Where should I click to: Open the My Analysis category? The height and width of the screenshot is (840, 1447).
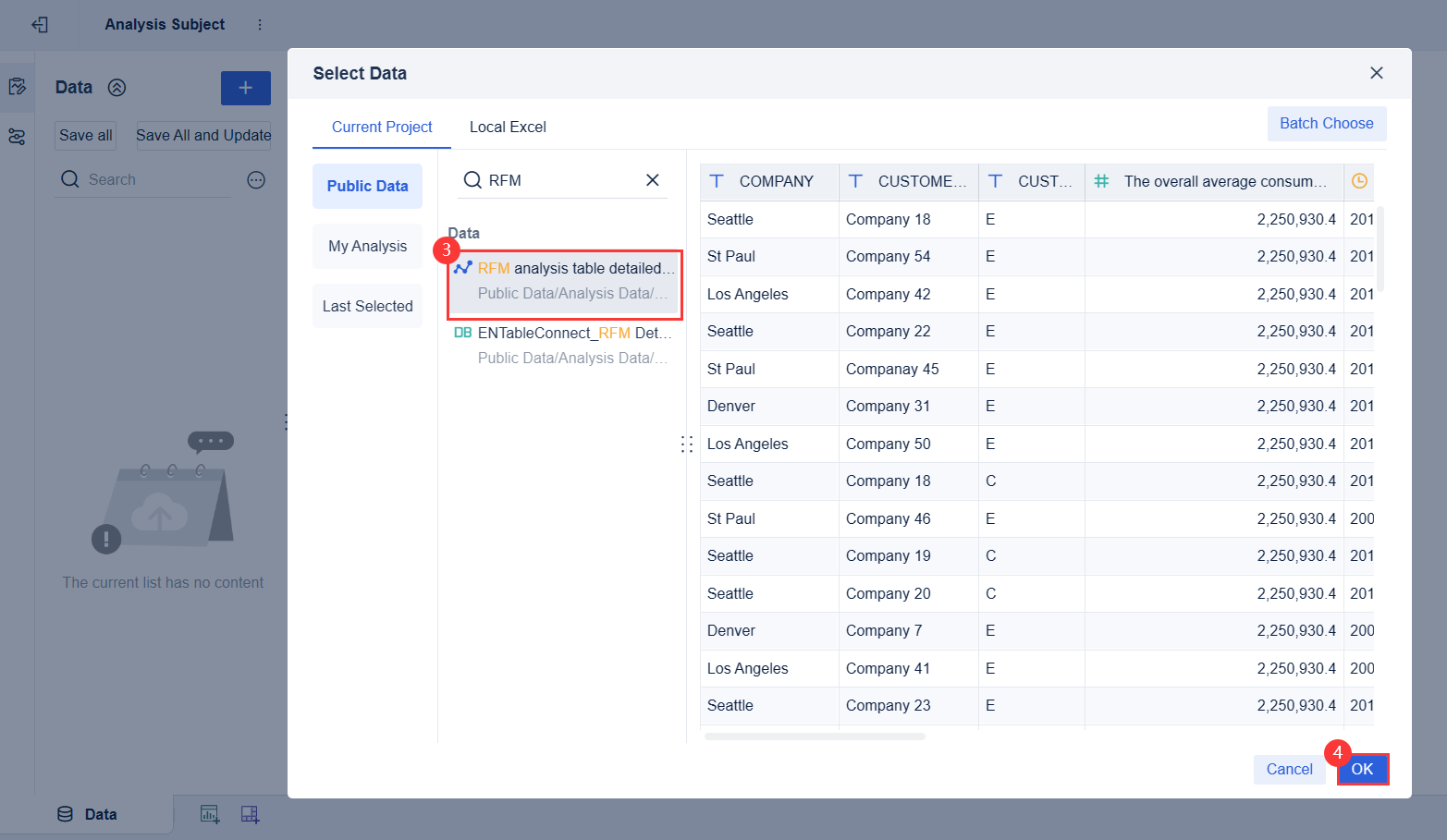(x=367, y=247)
